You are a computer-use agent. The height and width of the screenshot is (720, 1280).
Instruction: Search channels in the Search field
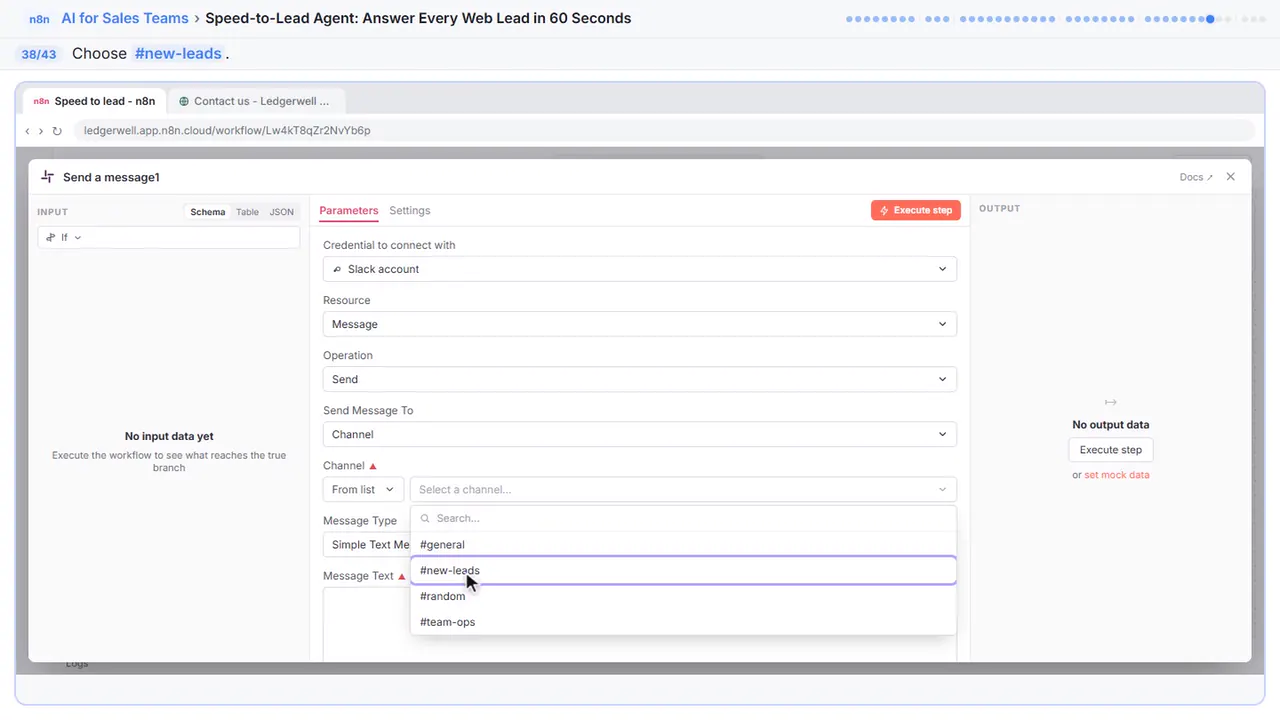point(683,518)
